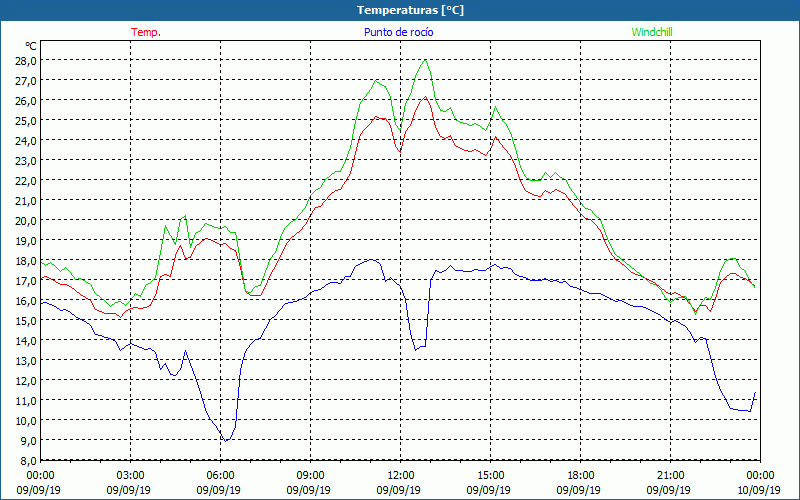The height and width of the screenshot is (500, 800).
Task: Click the 24,0 y-axis value
Action: (27, 140)
